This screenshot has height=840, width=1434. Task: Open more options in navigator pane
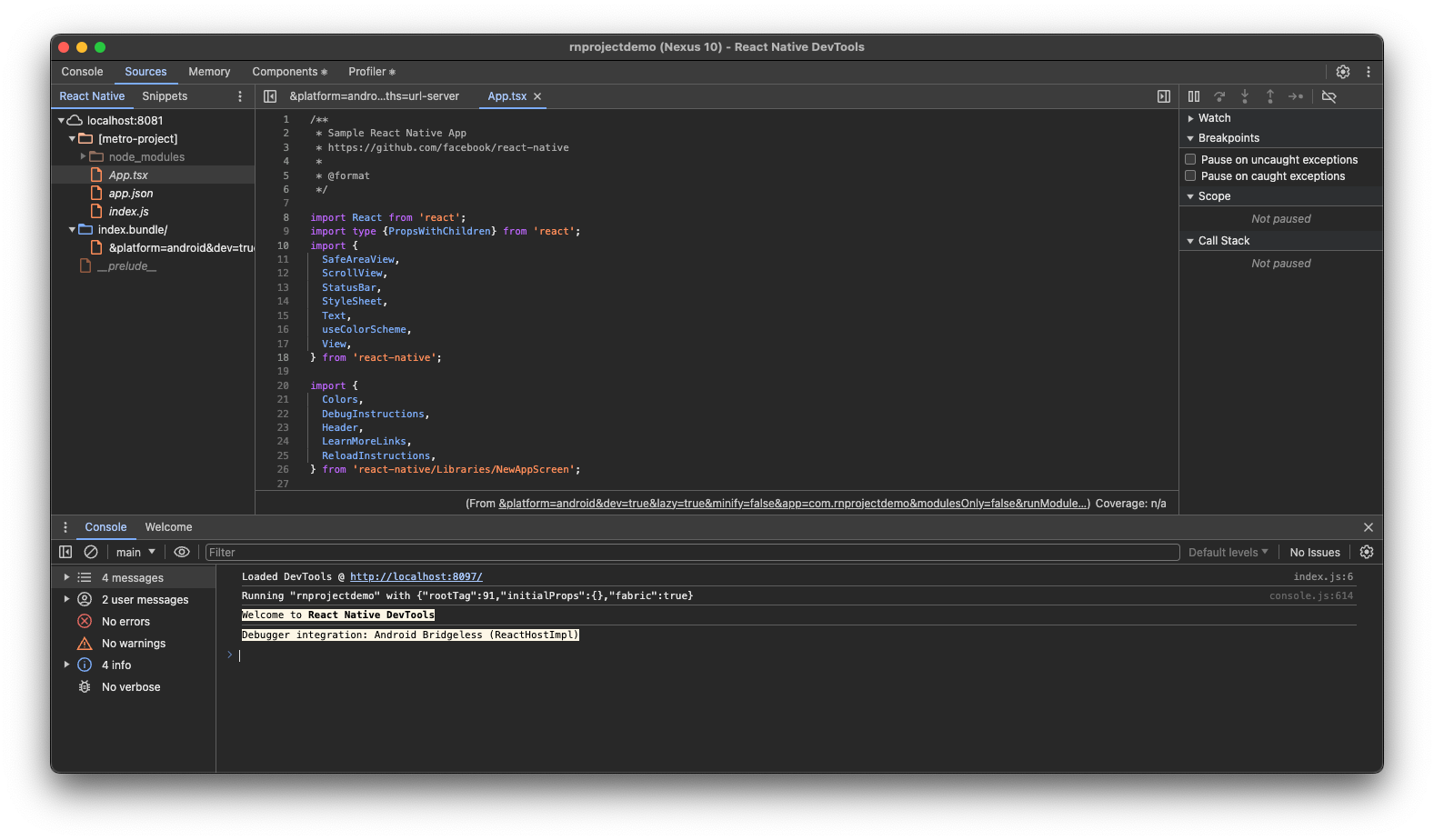[x=240, y=96]
